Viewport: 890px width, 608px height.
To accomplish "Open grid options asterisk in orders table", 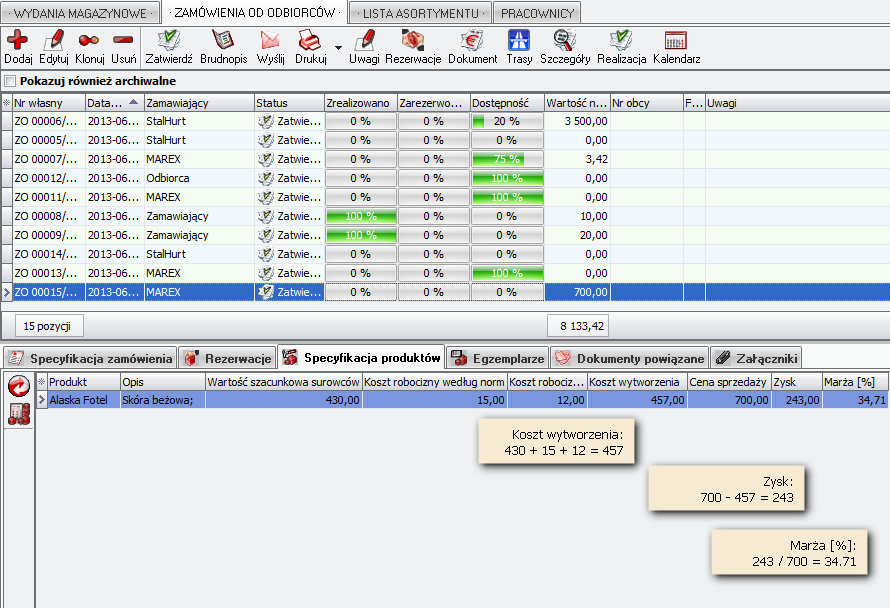I will click(7, 103).
